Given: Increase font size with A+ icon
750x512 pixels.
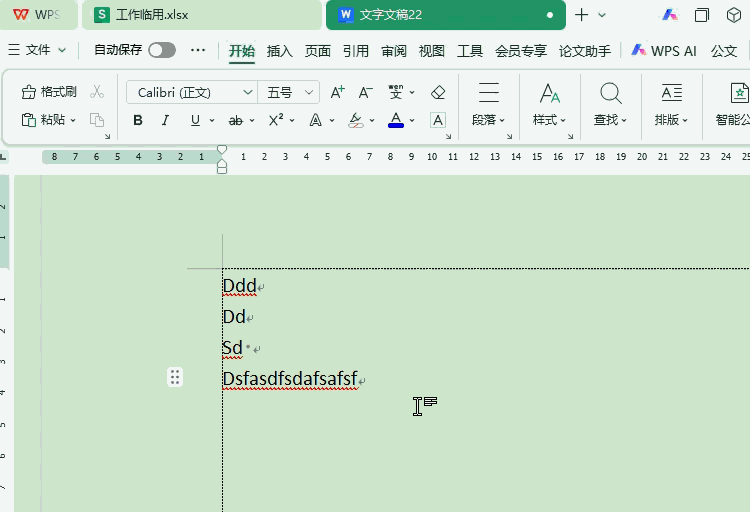Looking at the screenshot, I should pyautogui.click(x=337, y=92).
